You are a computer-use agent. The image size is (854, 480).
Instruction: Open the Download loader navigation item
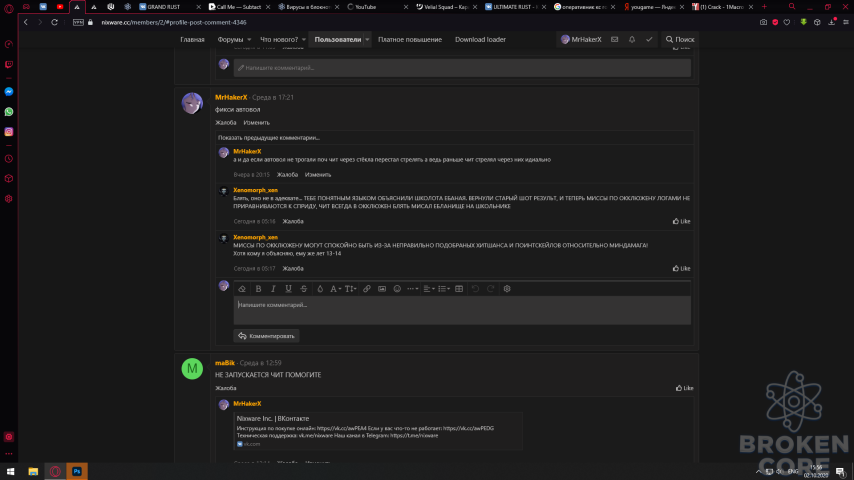(x=480, y=39)
